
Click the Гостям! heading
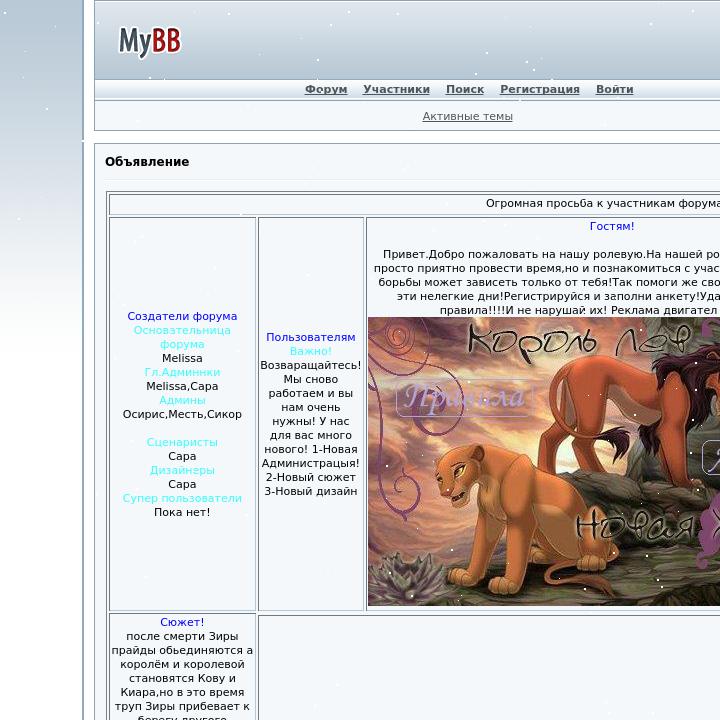(x=612, y=226)
